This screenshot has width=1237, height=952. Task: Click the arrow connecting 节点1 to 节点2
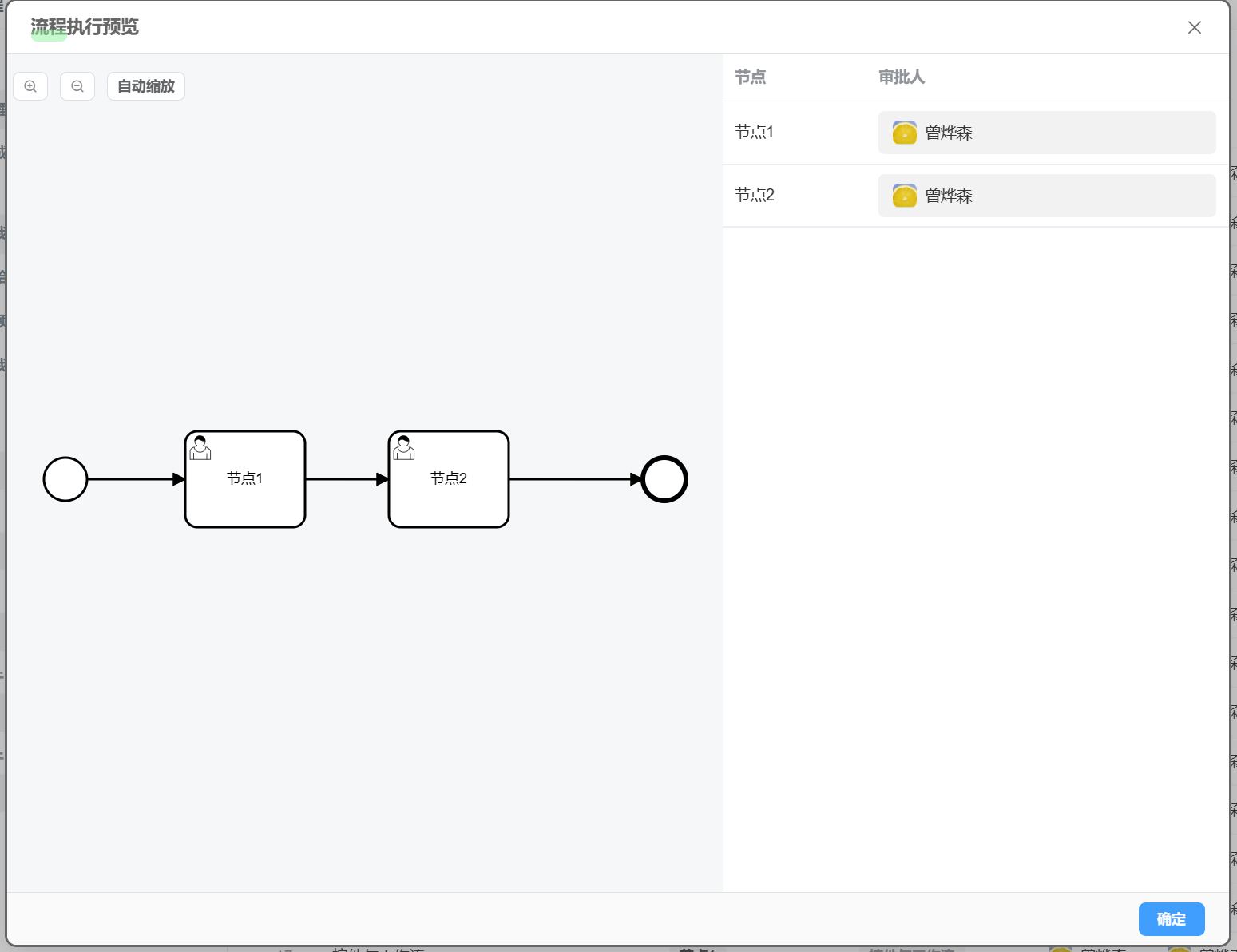347,479
